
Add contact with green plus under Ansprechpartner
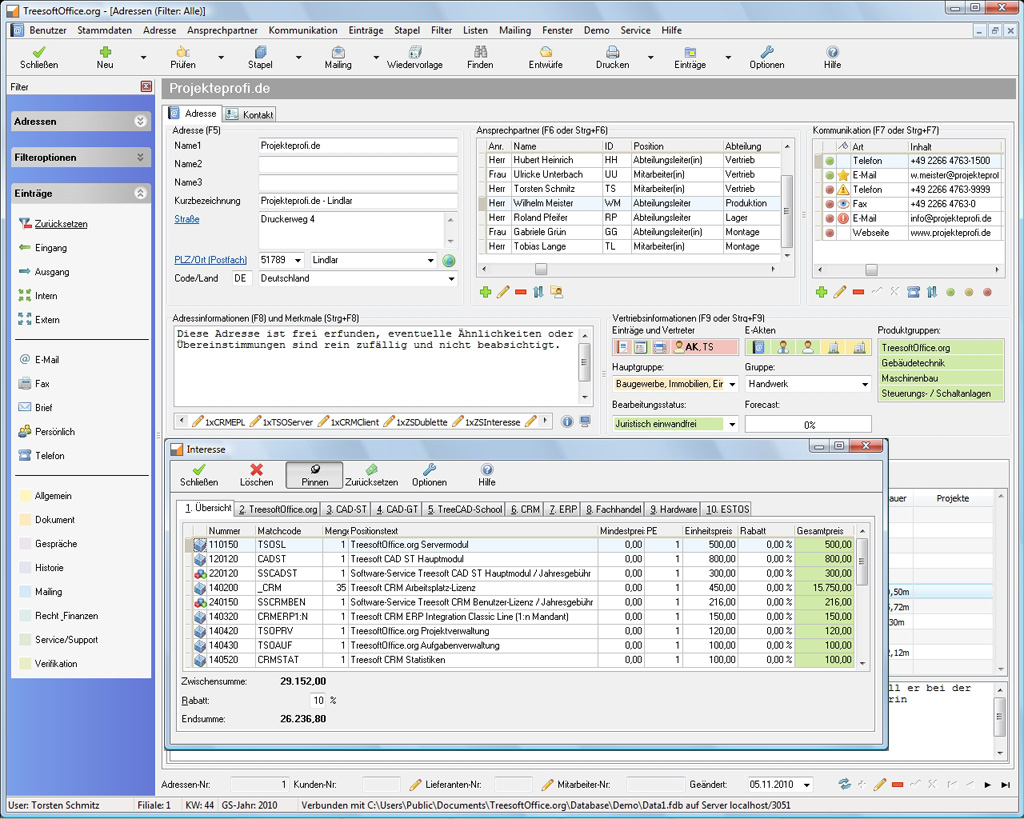pyautogui.click(x=485, y=292)
